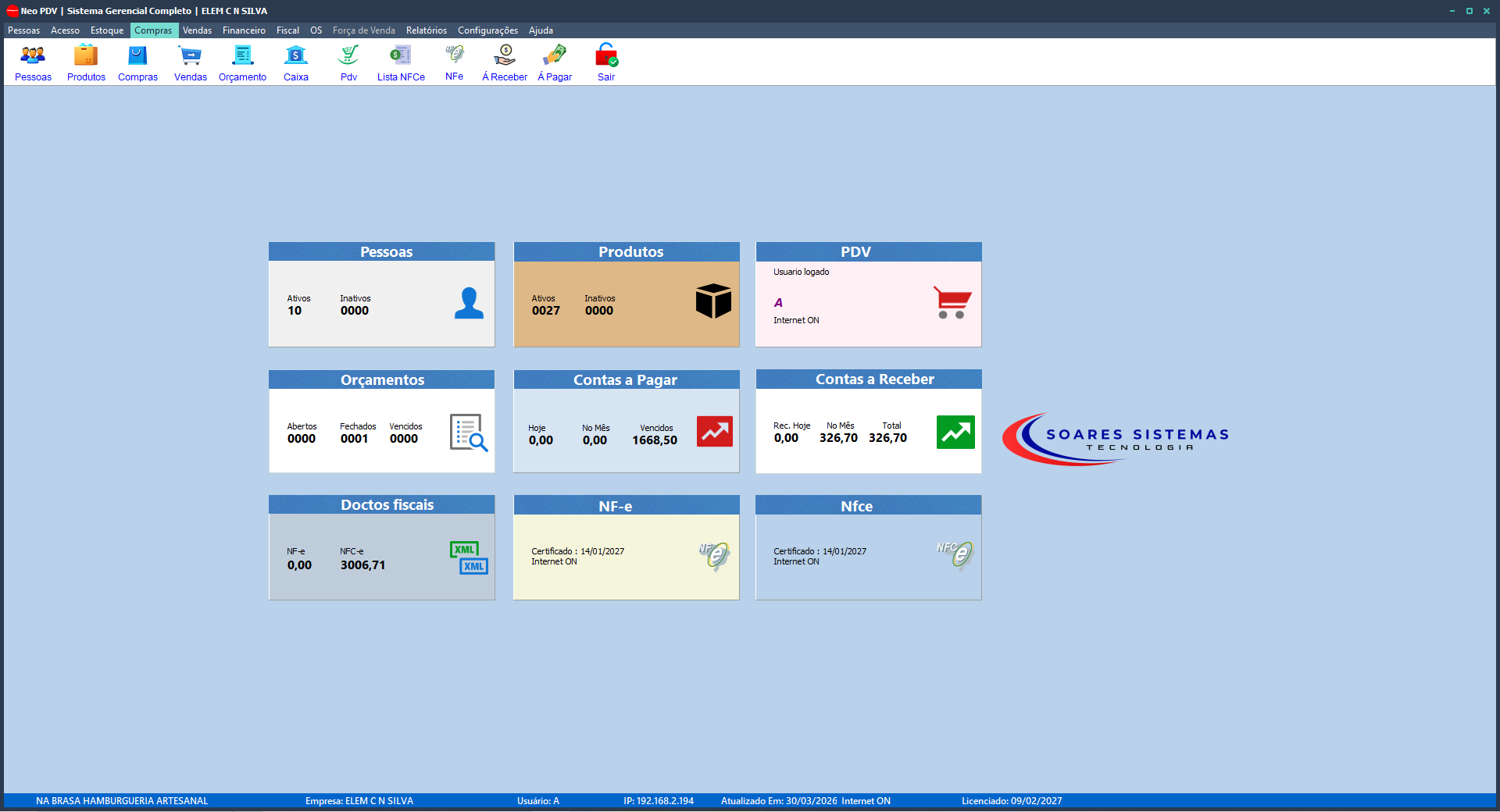Viewport: 1500px width, 812px height.
Task: Open the Pessoas toolbar icon
Action: (33, 62)
